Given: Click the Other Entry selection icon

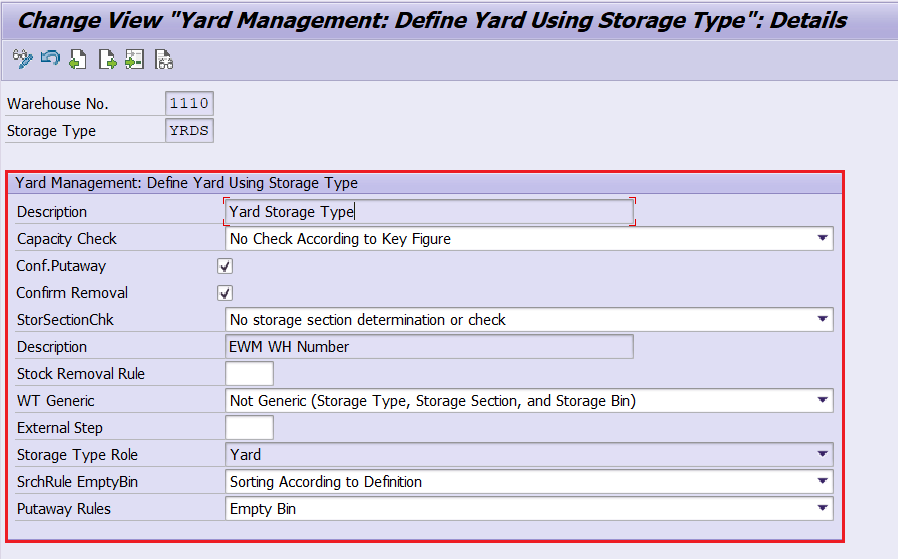Looking at the screenshot, I should pos(135,61).
